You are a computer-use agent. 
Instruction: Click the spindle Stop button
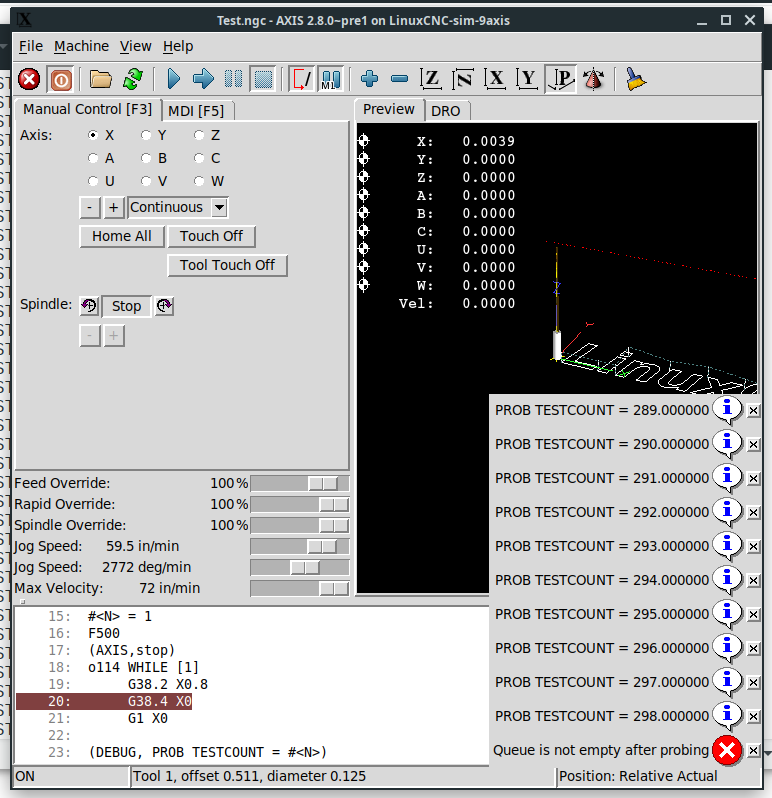coord(126,306)
